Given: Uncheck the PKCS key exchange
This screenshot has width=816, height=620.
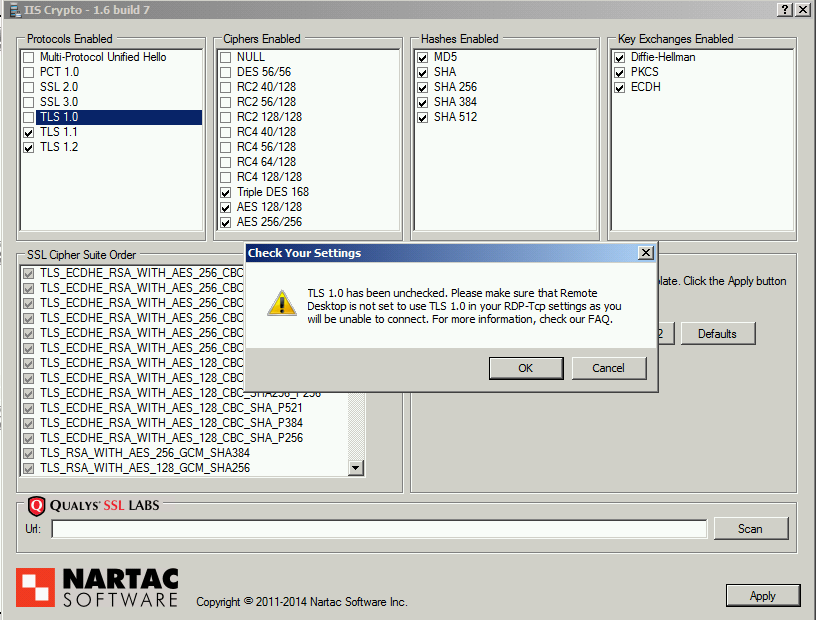Looking at the screenshot, I should click(619, 72).
